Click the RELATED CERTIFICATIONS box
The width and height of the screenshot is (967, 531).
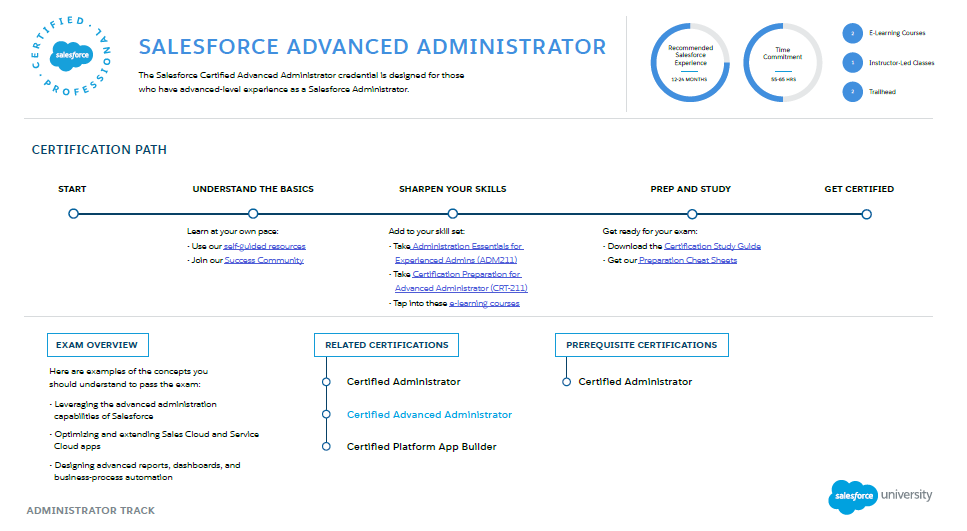tap(387, 345)
